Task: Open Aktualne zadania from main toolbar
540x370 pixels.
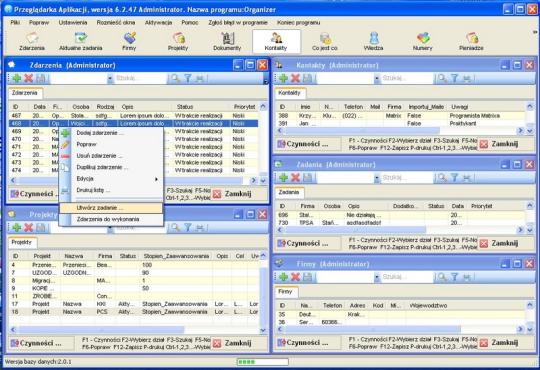Action: coord(81,42)
